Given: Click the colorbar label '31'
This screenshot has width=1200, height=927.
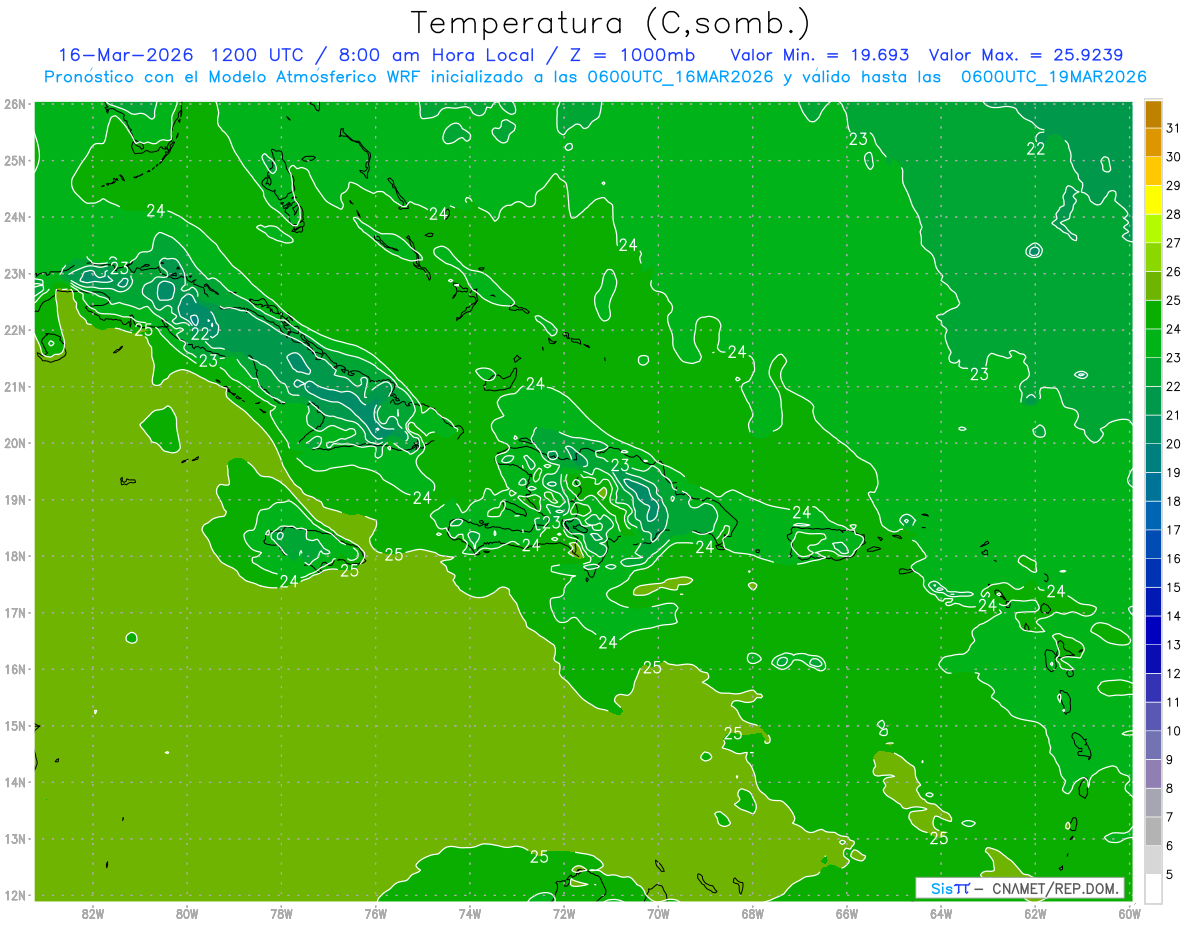Looking at the screenshot, I should click(x=1173, y=128).
